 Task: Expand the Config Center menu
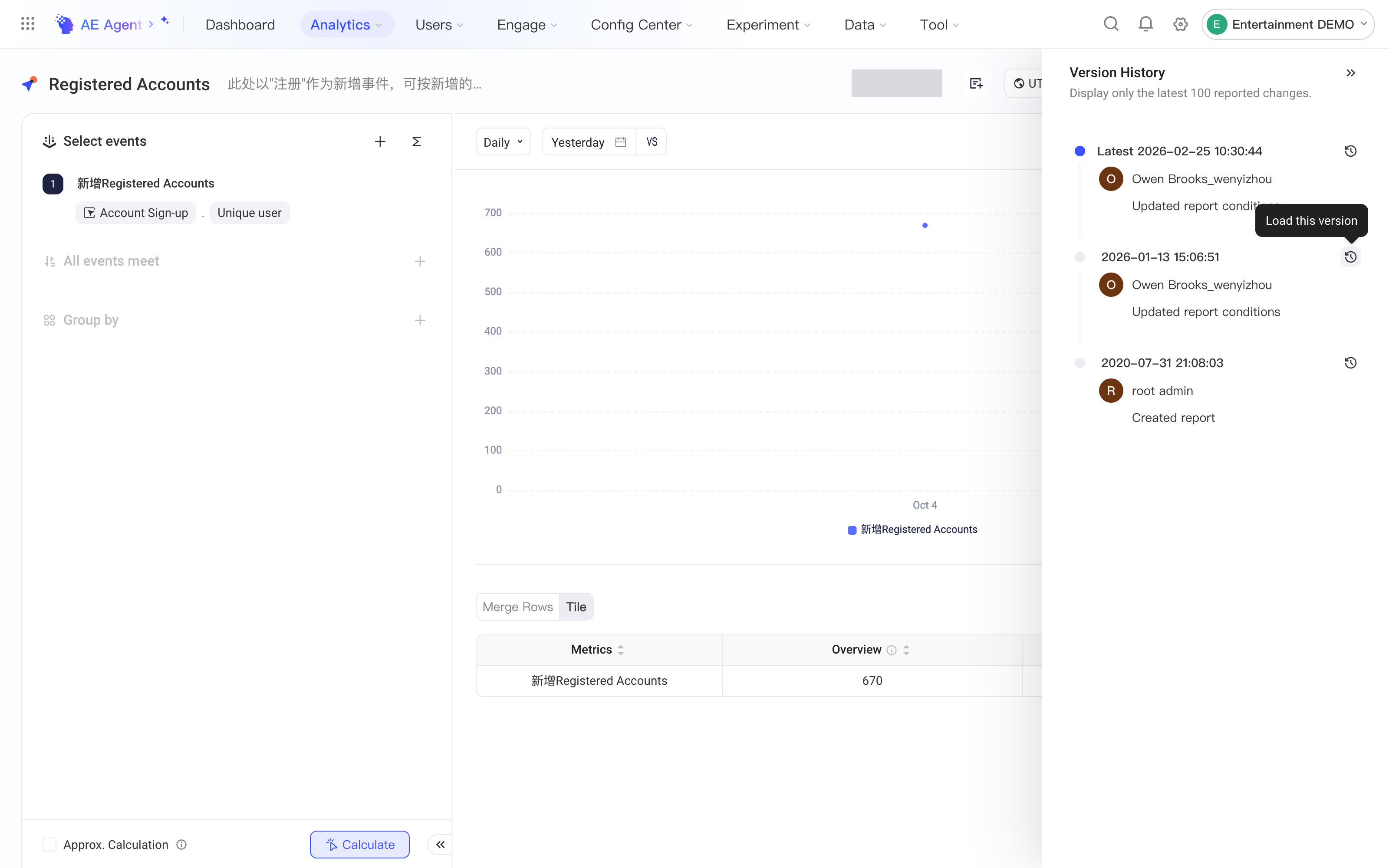(642, 24)
